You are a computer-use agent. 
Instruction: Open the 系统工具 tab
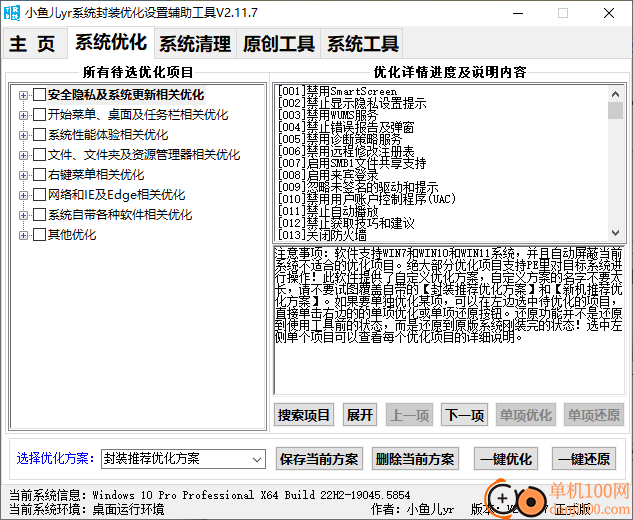pyautogui.click(x=362, y=43)
